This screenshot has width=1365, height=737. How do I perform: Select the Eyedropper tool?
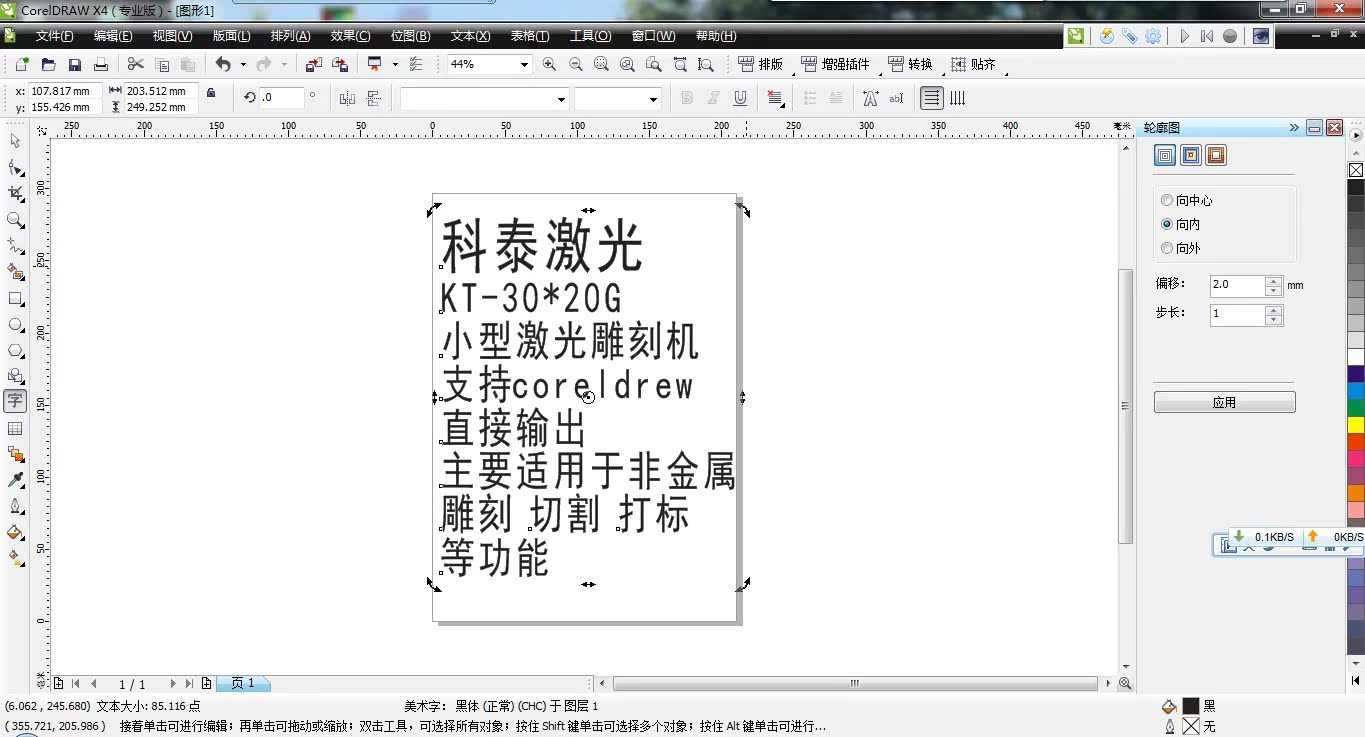point(15,480)
